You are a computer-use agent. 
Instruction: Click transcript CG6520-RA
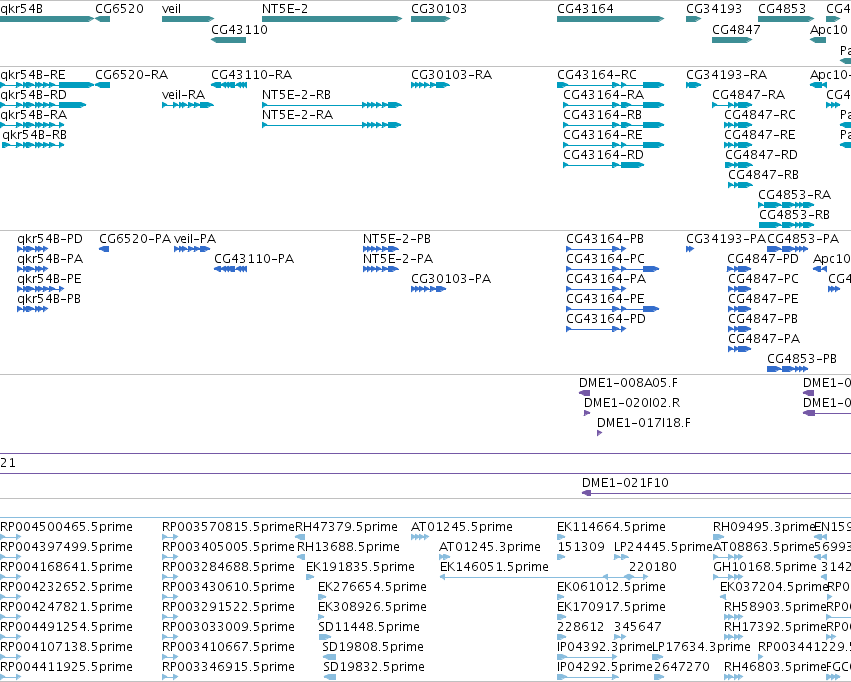[103, 85]
